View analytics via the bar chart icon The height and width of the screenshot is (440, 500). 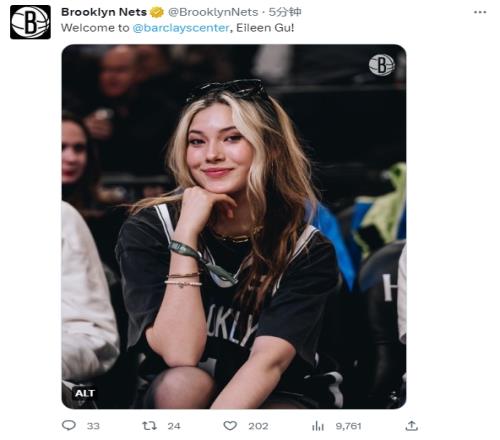click(318, 426)
